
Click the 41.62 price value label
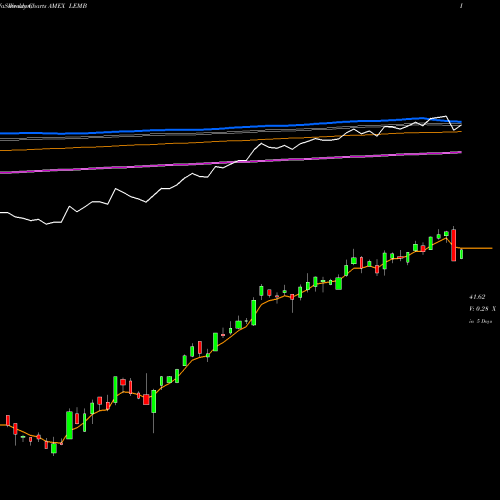(x=477, y=297)
